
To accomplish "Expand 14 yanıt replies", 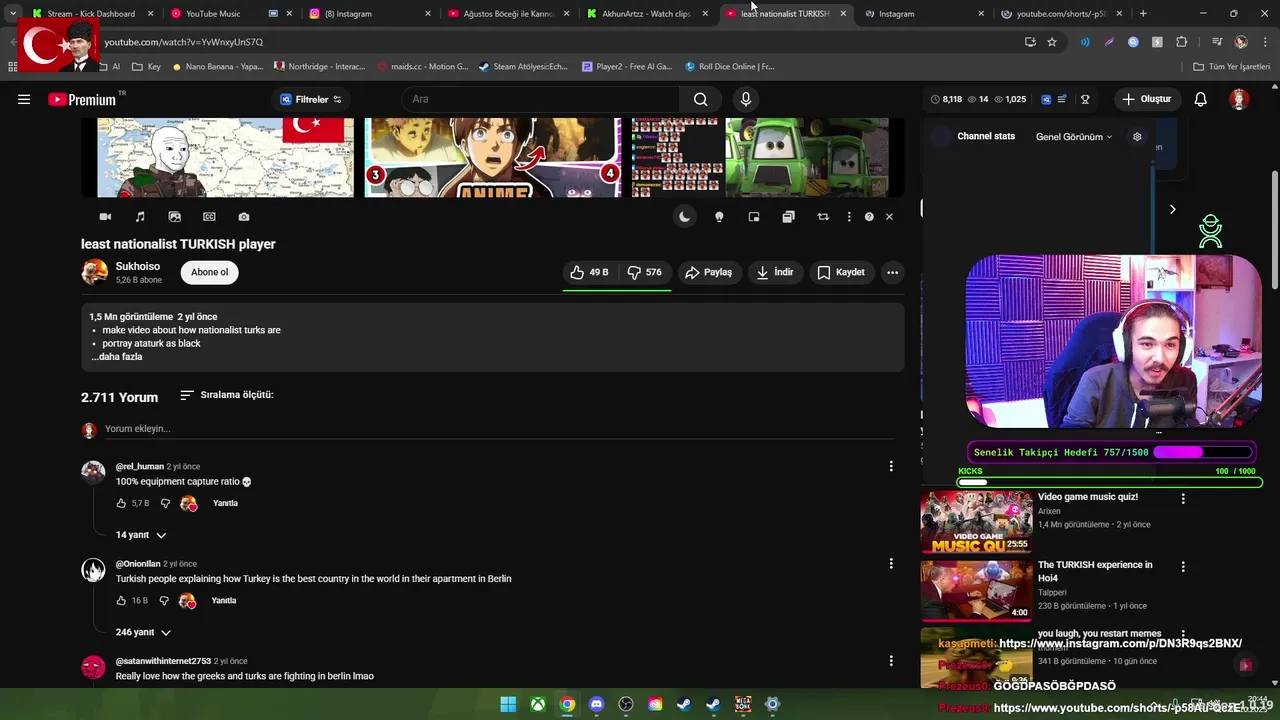I will [141, 535].
